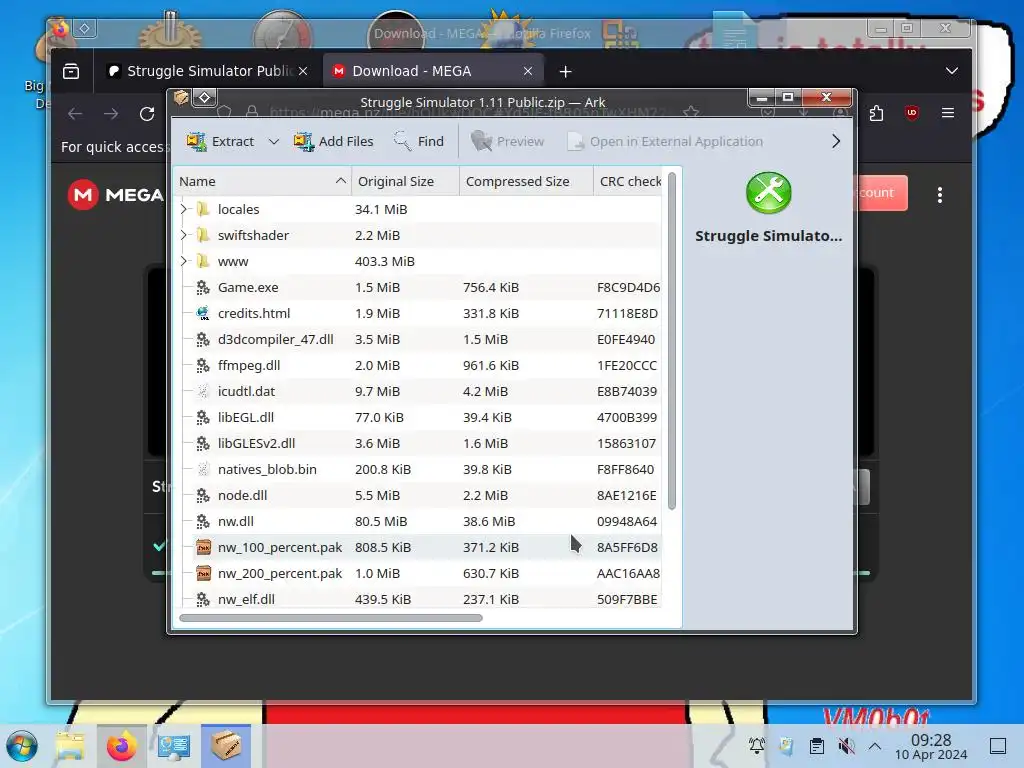
Task: Expand the www folder
Action: (x=184, y=261)
